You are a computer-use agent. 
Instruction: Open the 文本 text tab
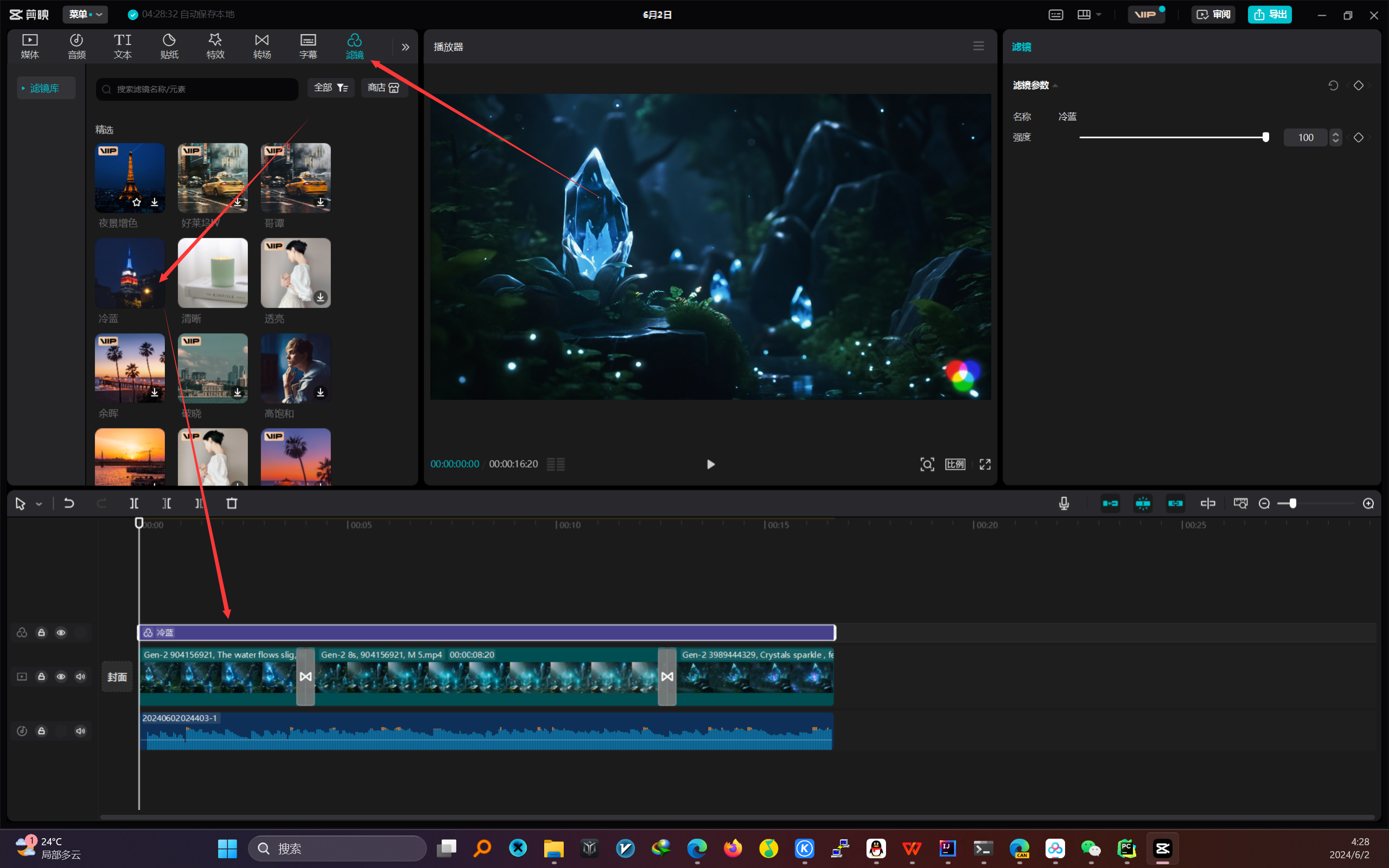pyautogui.click(x=122, y=46)
